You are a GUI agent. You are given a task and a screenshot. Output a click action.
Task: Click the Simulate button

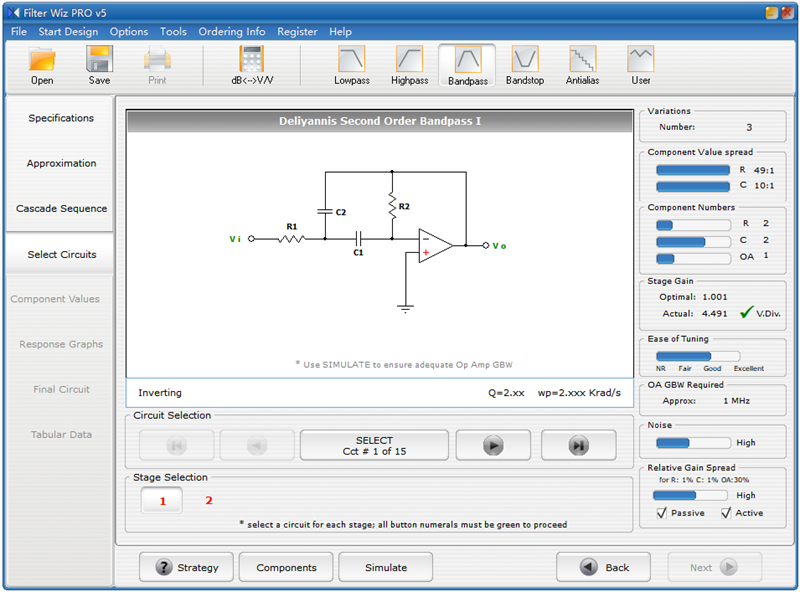386,567
